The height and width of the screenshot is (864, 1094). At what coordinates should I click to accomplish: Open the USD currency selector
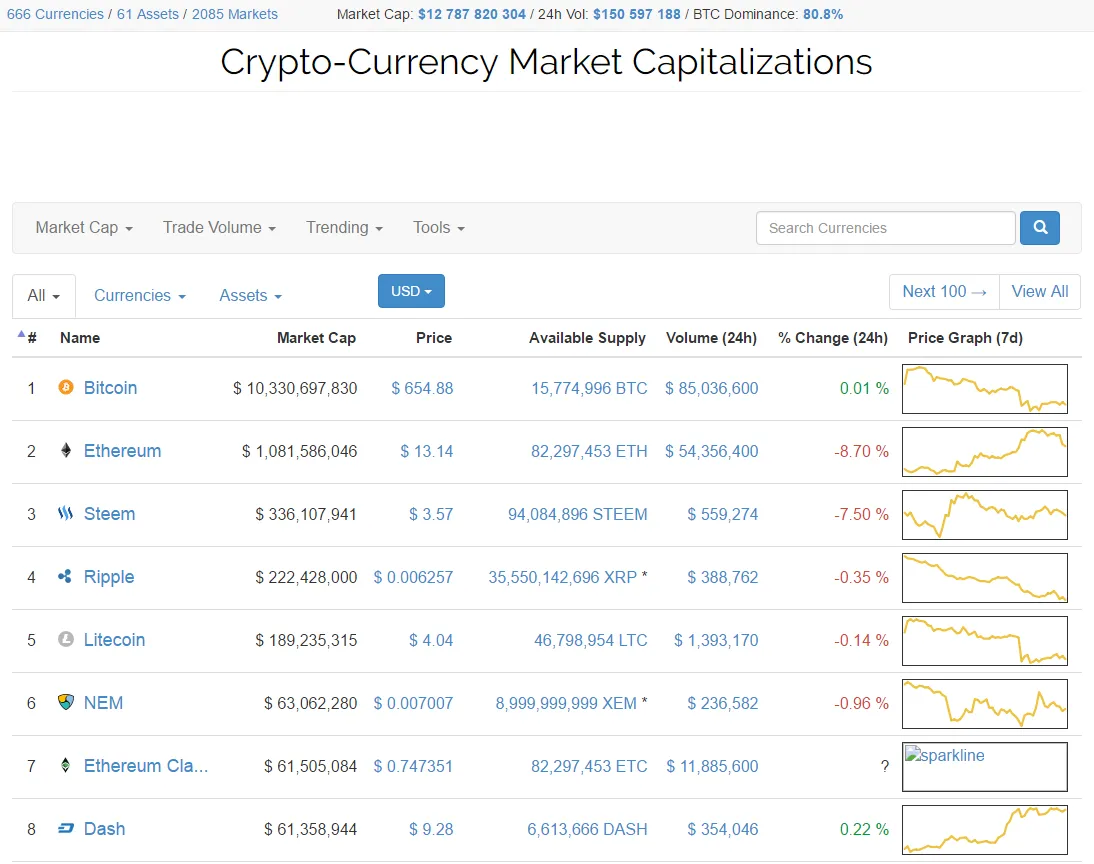point(411,291)
